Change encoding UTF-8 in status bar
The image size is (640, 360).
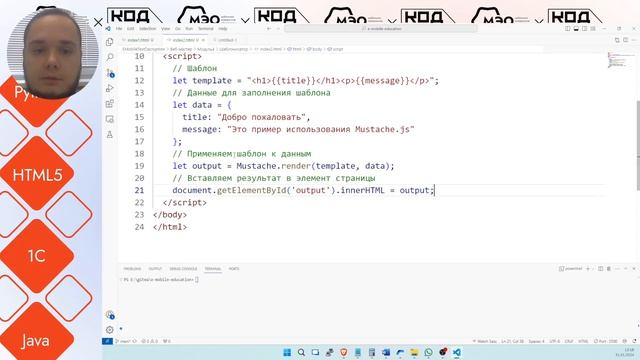pyautogui.click(x=554, y=341)
